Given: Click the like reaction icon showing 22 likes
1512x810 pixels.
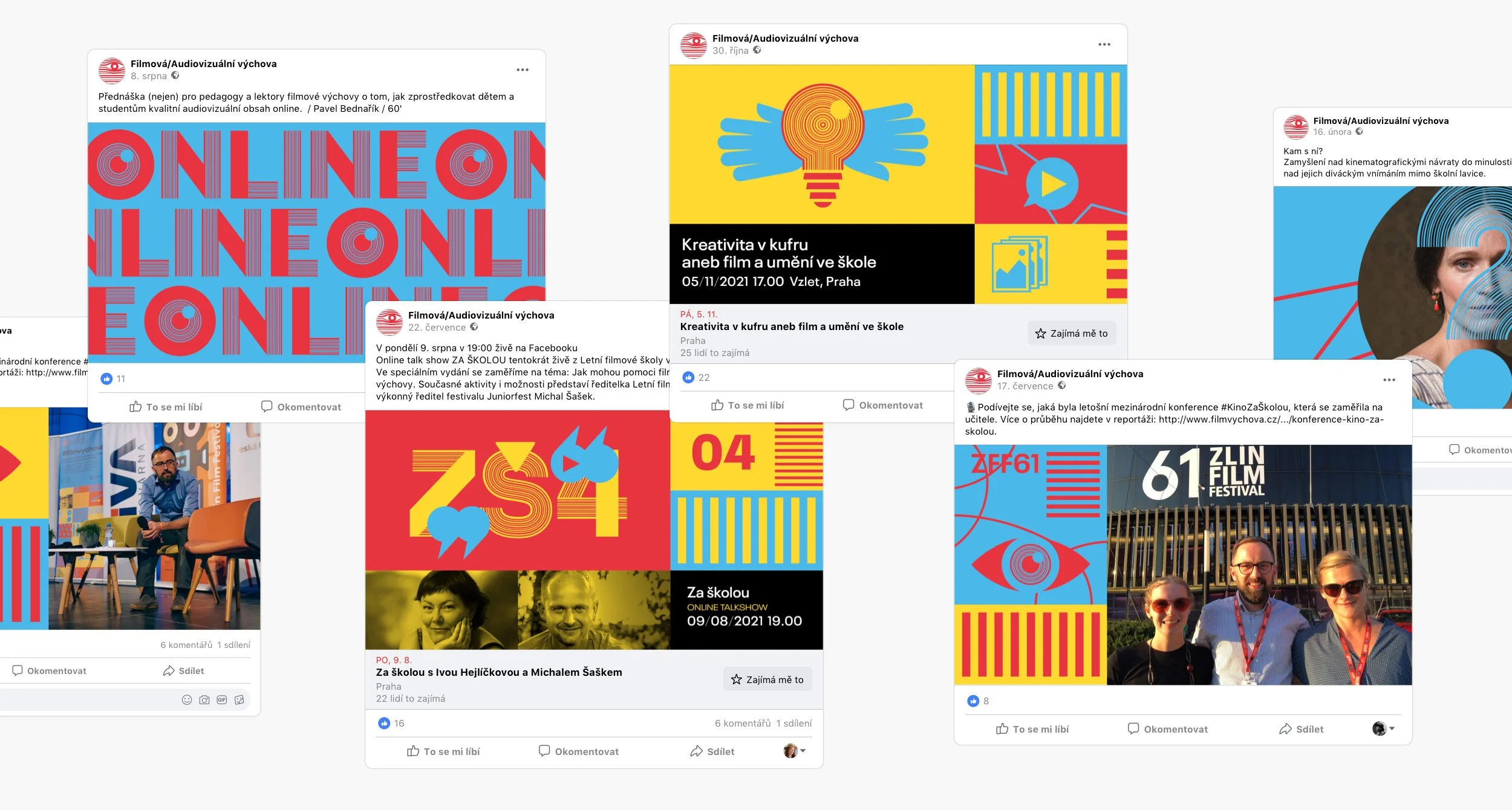Looking at the screenshot, I should (688, 378).
